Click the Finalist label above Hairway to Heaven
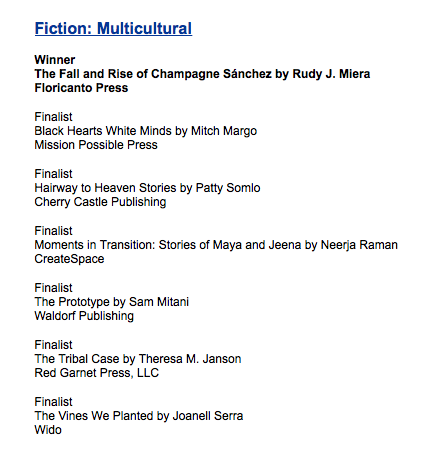Image resolution: width=432 pixels, height=458 pixels. (53, 174)
